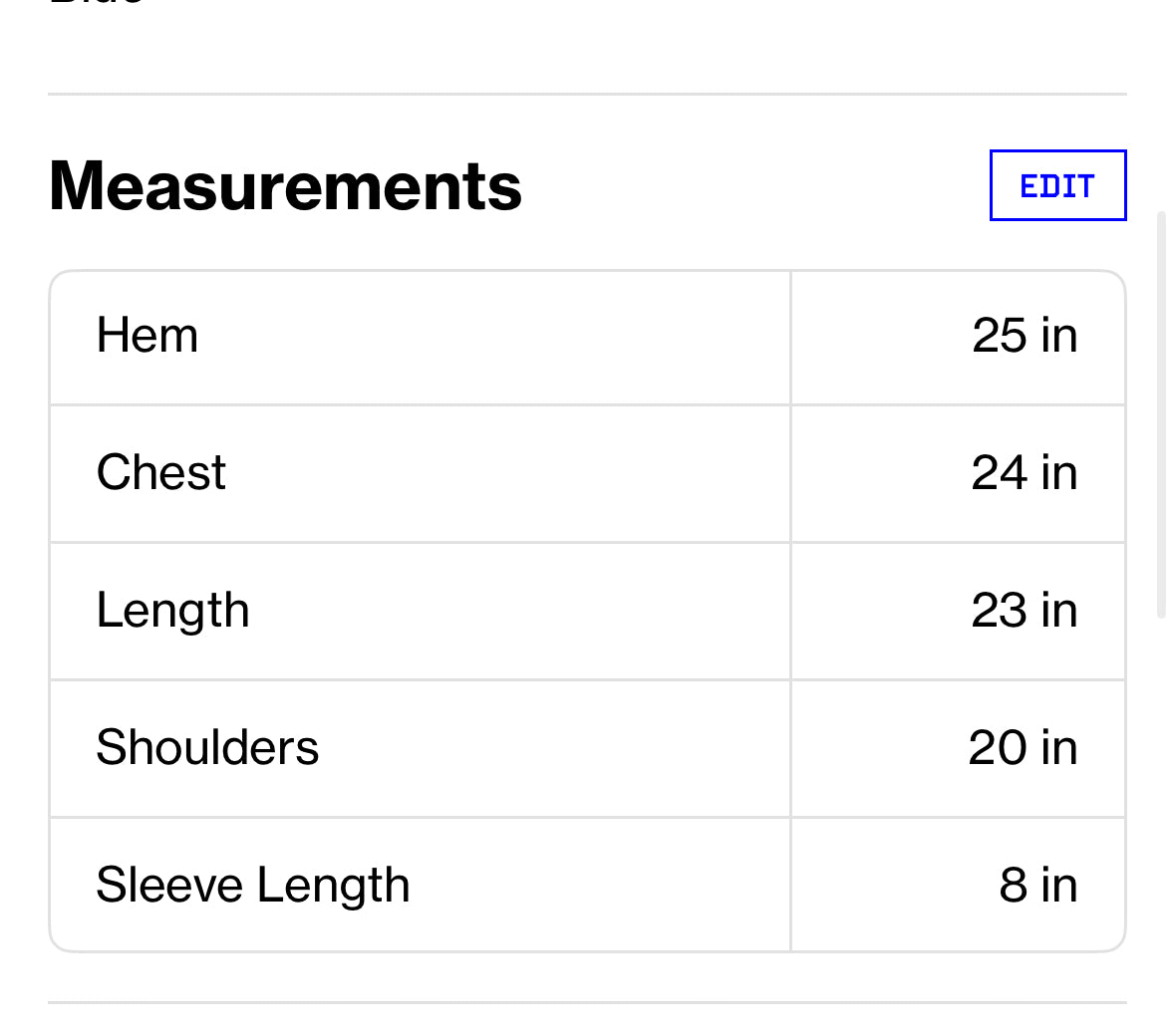Screen dimensions: 1175x1036
Task: Select the Shoulders row label
Action: coord(207,748)
